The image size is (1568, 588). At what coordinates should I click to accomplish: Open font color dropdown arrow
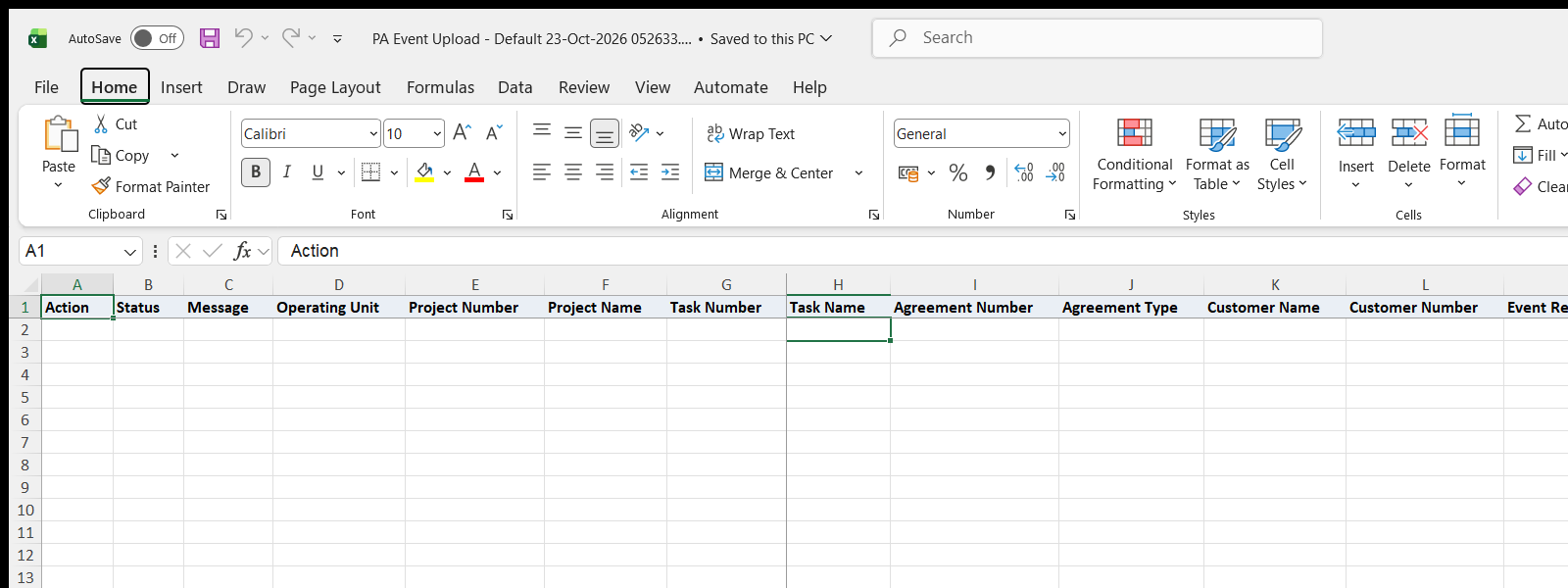[x=497, y=173]
